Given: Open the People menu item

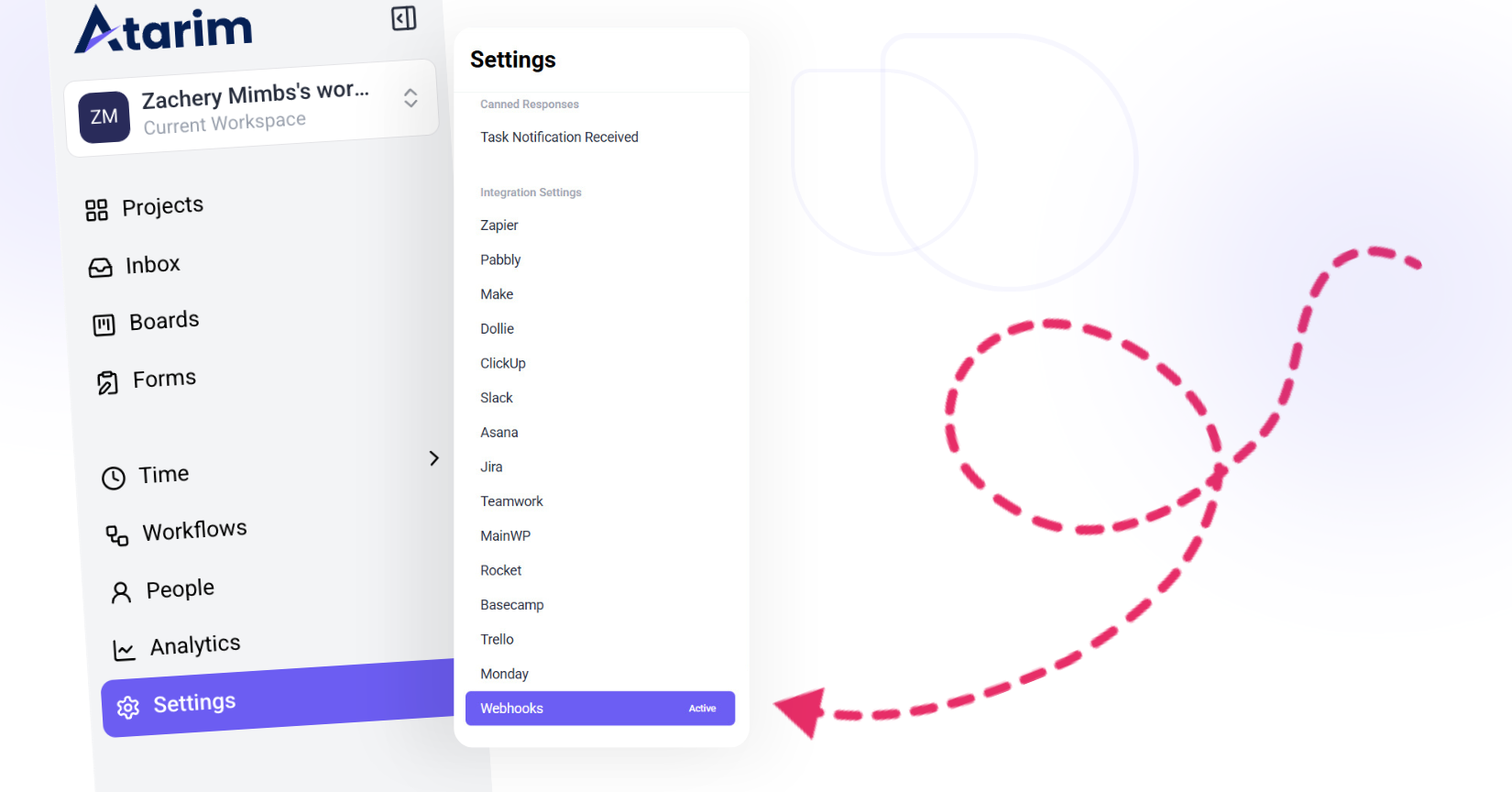Looking at the screenshot, I should click(x=180, y=589).
